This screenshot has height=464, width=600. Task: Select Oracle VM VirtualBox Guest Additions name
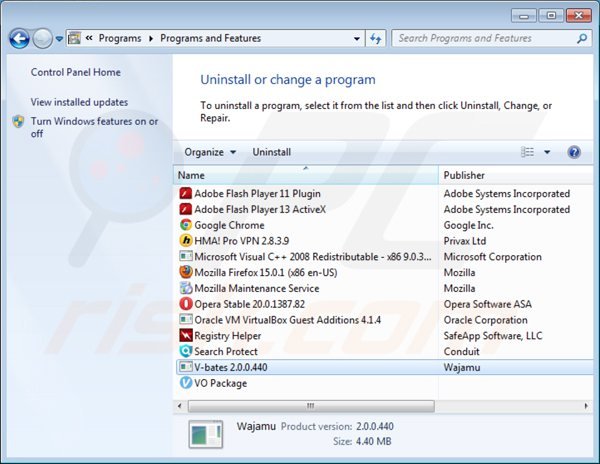[287, 320]
